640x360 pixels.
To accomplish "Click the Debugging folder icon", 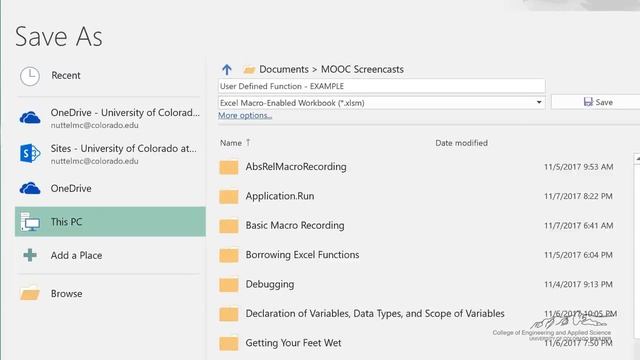I will pos(229,284).
